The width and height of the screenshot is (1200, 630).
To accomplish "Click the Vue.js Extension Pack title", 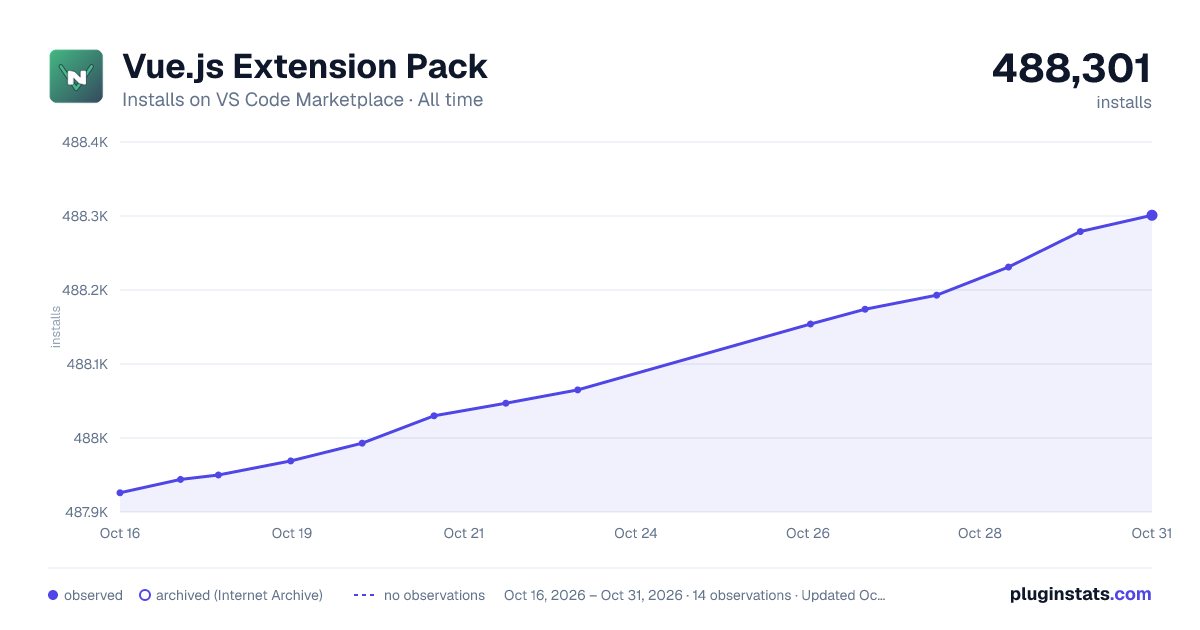I will click(x=305, y=67).
